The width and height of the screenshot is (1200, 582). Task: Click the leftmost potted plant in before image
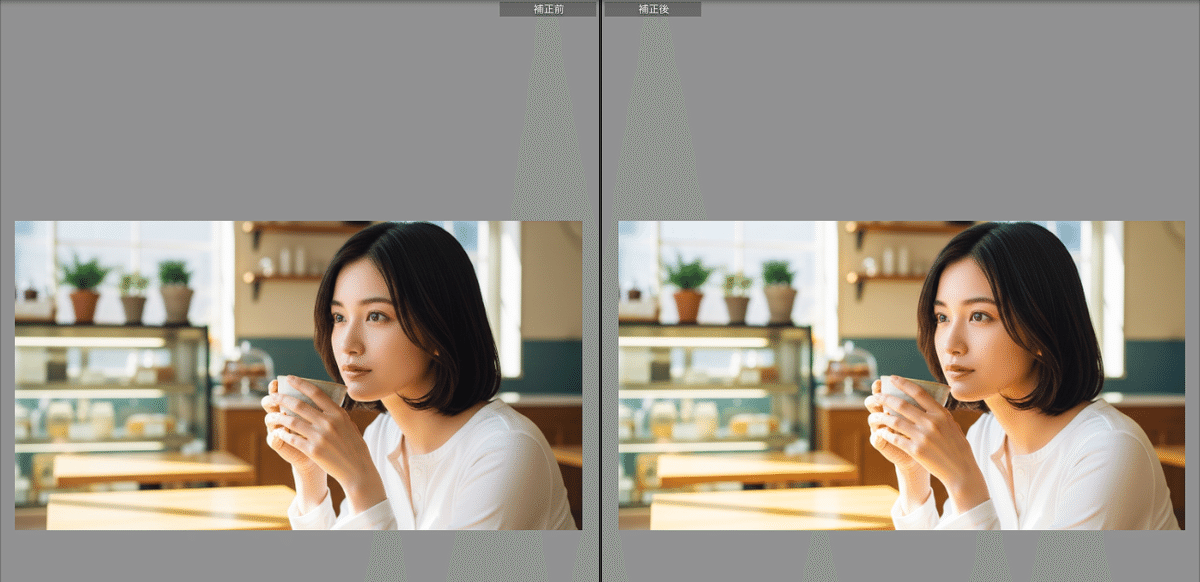click(84, 289)
